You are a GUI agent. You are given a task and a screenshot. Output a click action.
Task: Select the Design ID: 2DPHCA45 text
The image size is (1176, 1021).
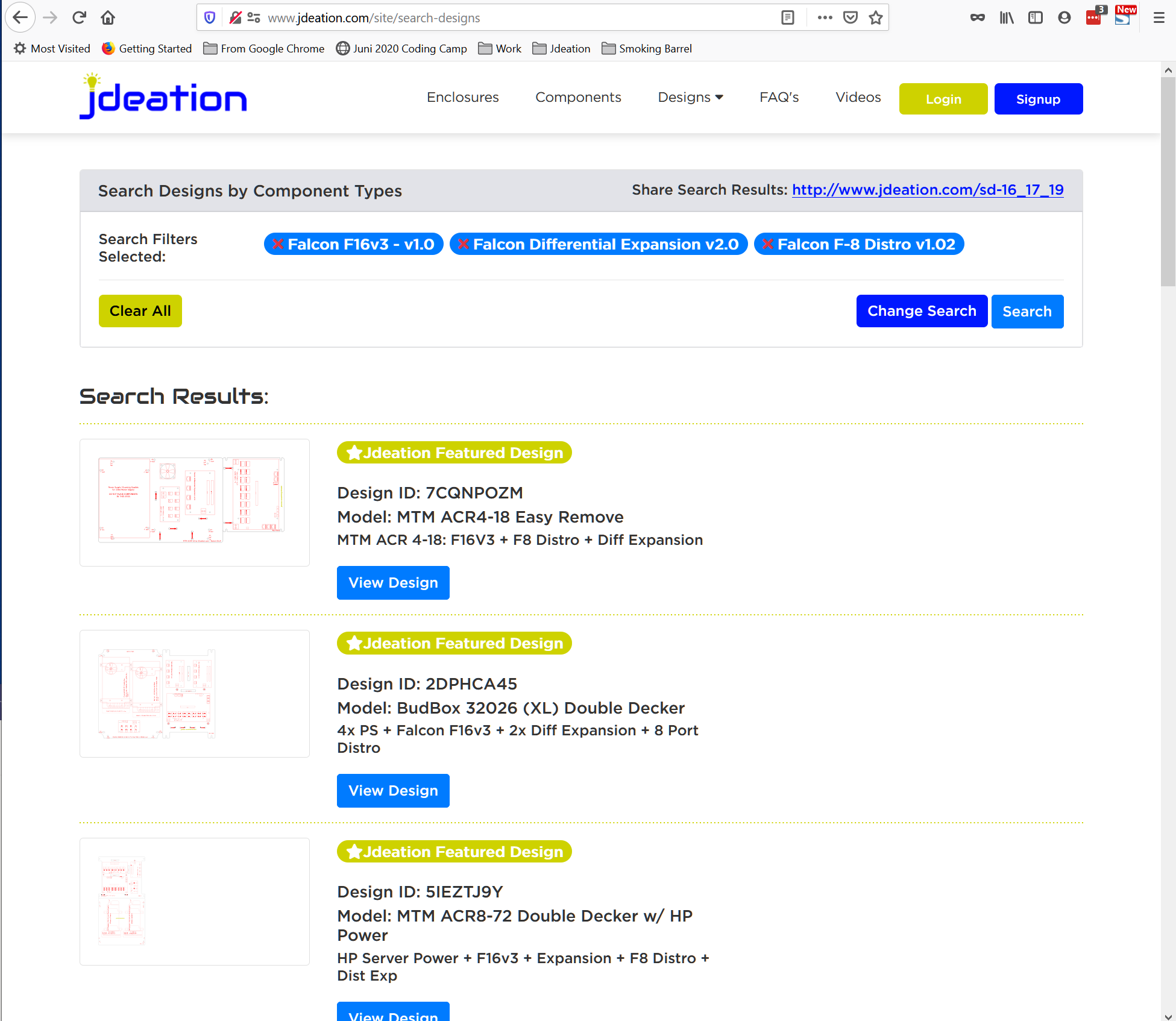pos(427,684)
